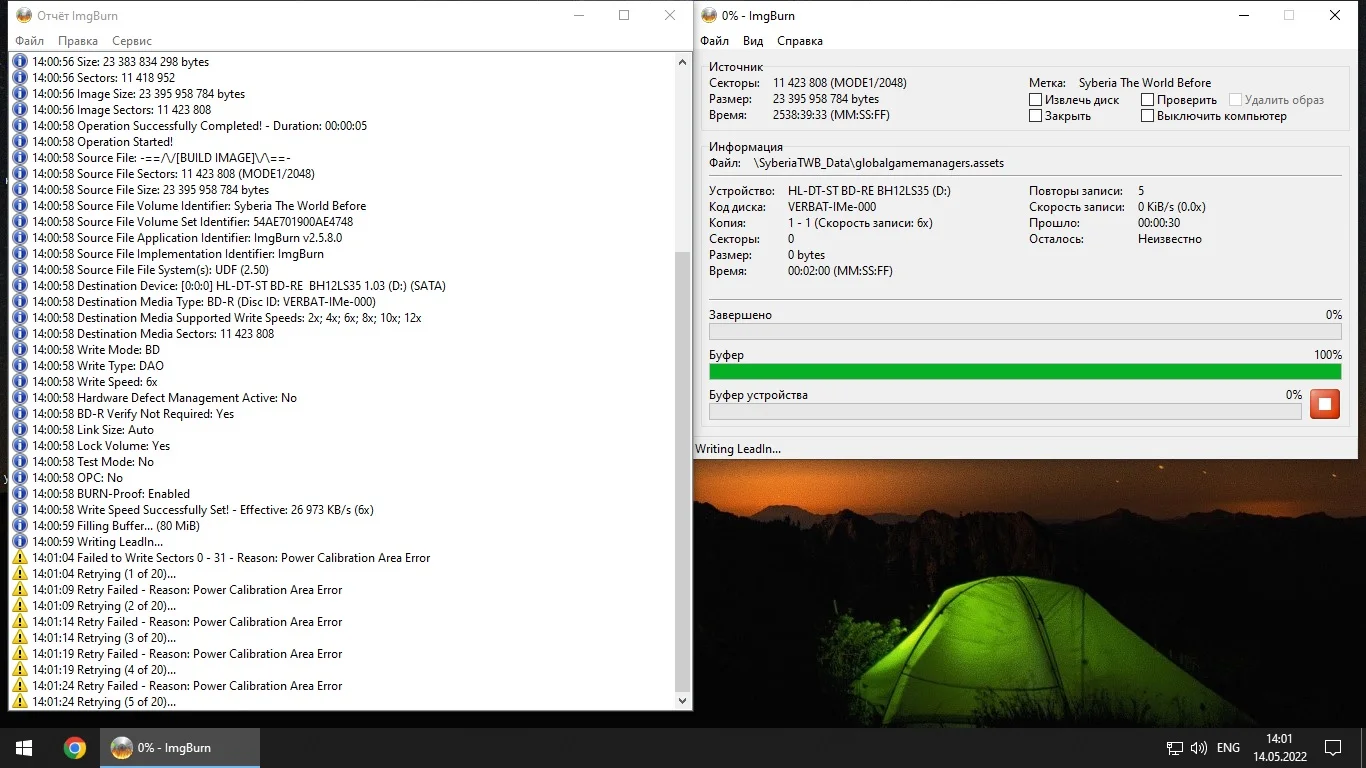Click the remaining time value 'Неизвестно'

pos(1170,239)
